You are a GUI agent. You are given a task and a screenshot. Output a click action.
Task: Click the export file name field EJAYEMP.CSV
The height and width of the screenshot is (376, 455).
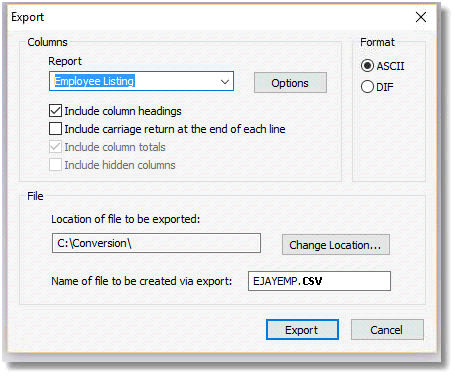319,281
